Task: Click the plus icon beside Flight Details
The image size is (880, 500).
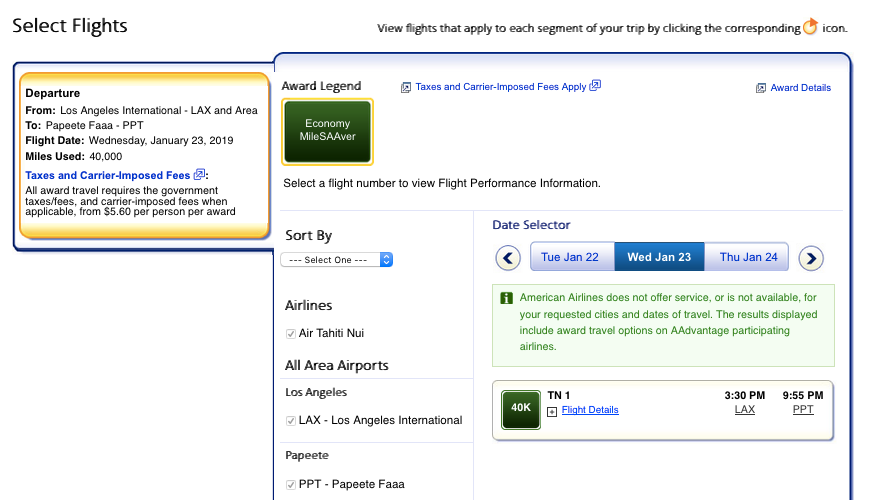Action: pyautogui.click(x=552, y=411)
